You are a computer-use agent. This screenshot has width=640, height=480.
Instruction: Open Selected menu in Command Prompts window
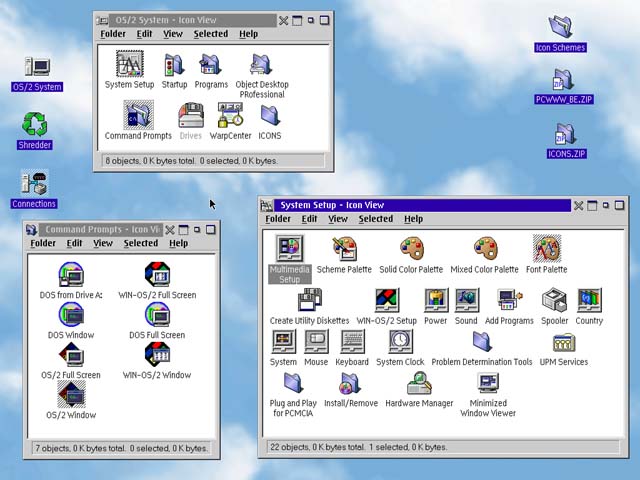(141, 243)
